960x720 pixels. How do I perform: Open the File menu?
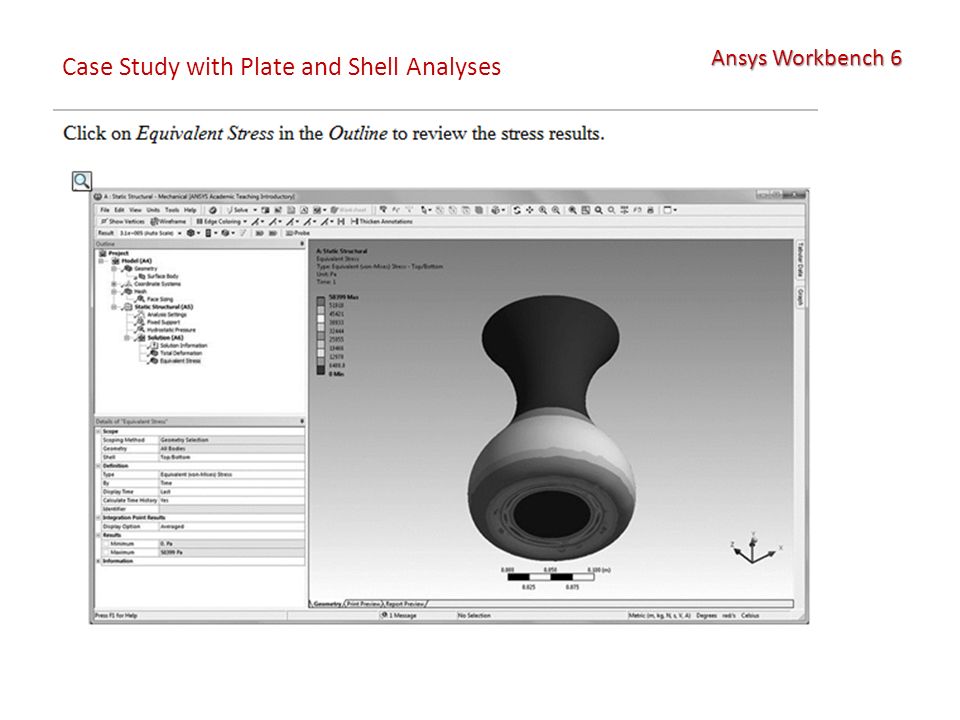[x=105, y=210]
